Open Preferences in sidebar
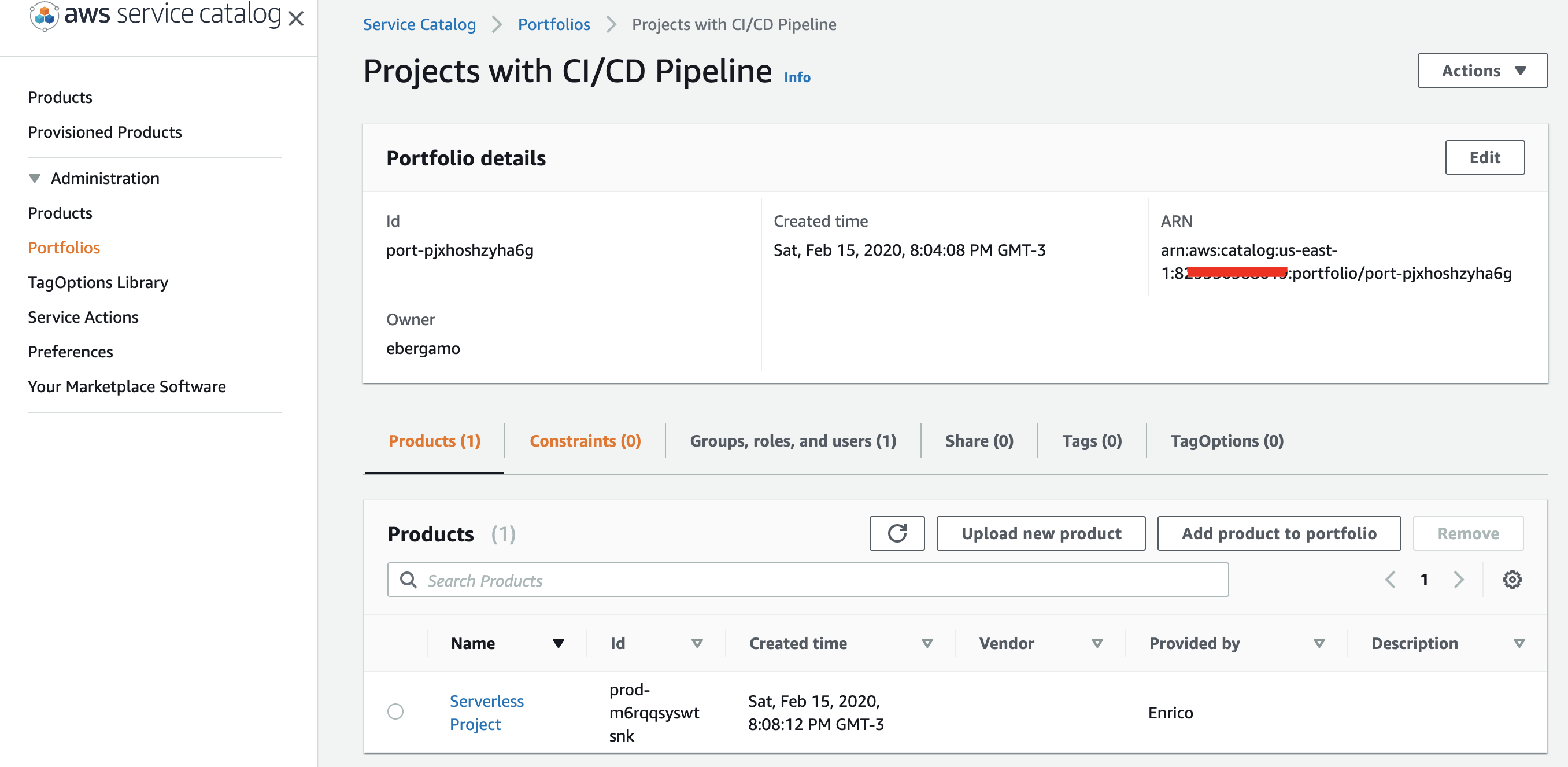This screenshot has width=1568, height=767. tap(70, 351)
